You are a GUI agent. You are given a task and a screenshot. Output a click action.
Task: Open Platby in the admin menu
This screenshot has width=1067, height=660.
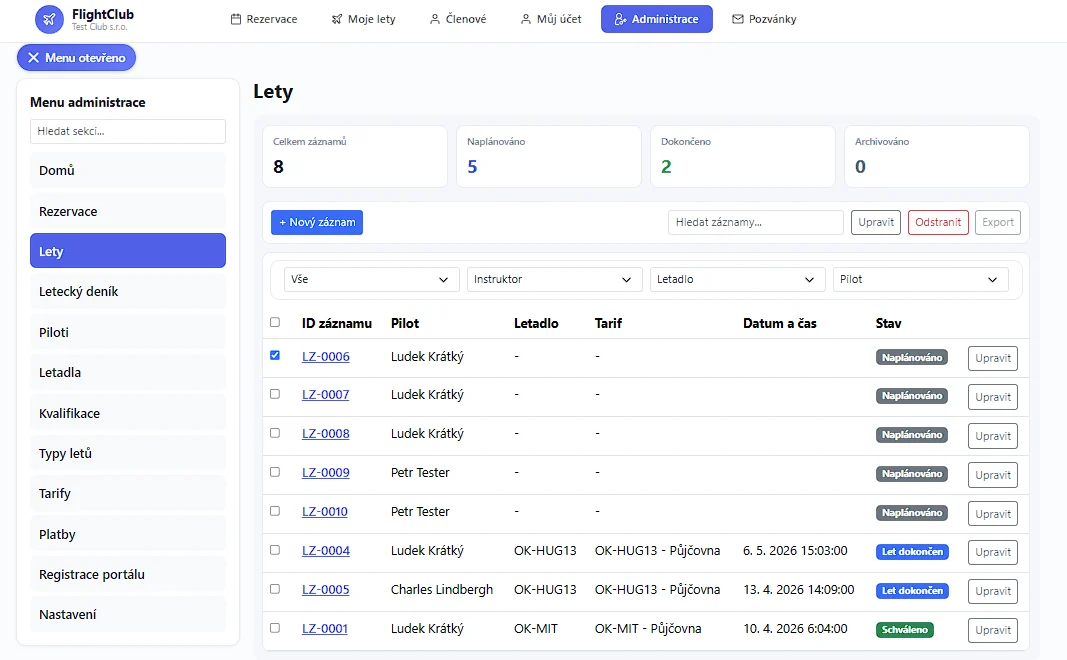tap(128, 535)
